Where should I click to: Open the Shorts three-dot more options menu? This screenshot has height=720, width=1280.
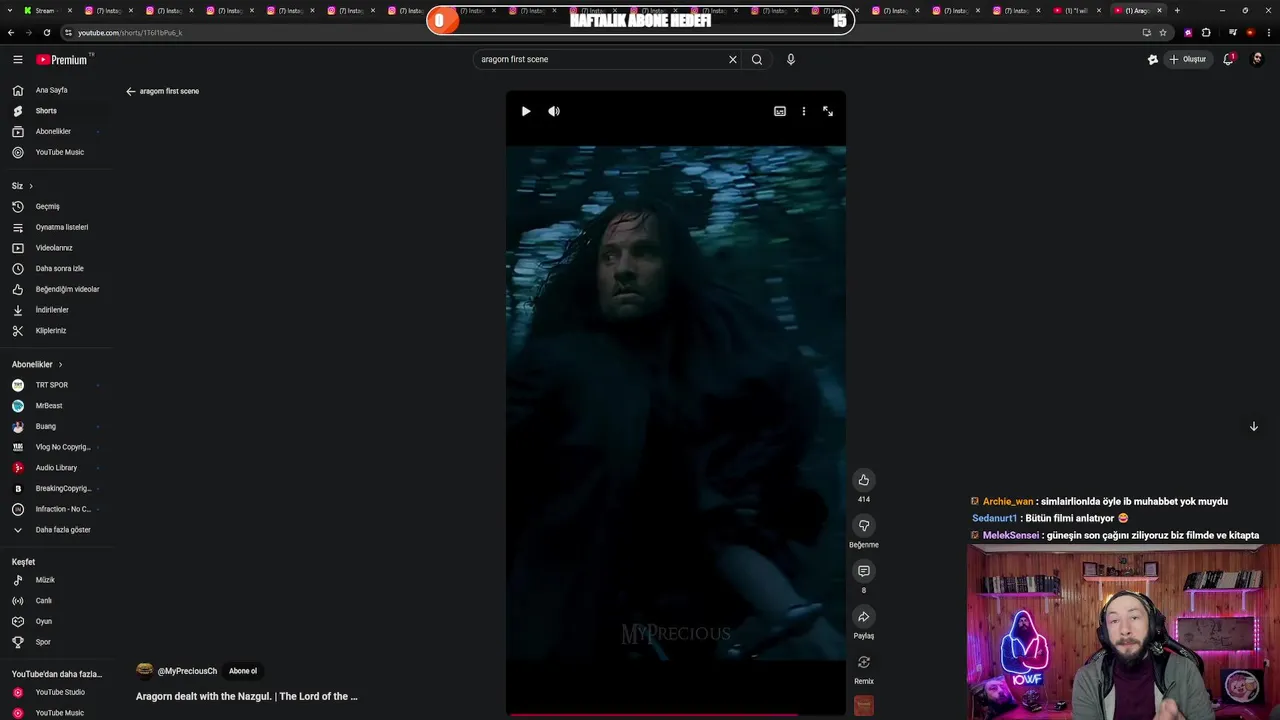(x=804, y=111)
